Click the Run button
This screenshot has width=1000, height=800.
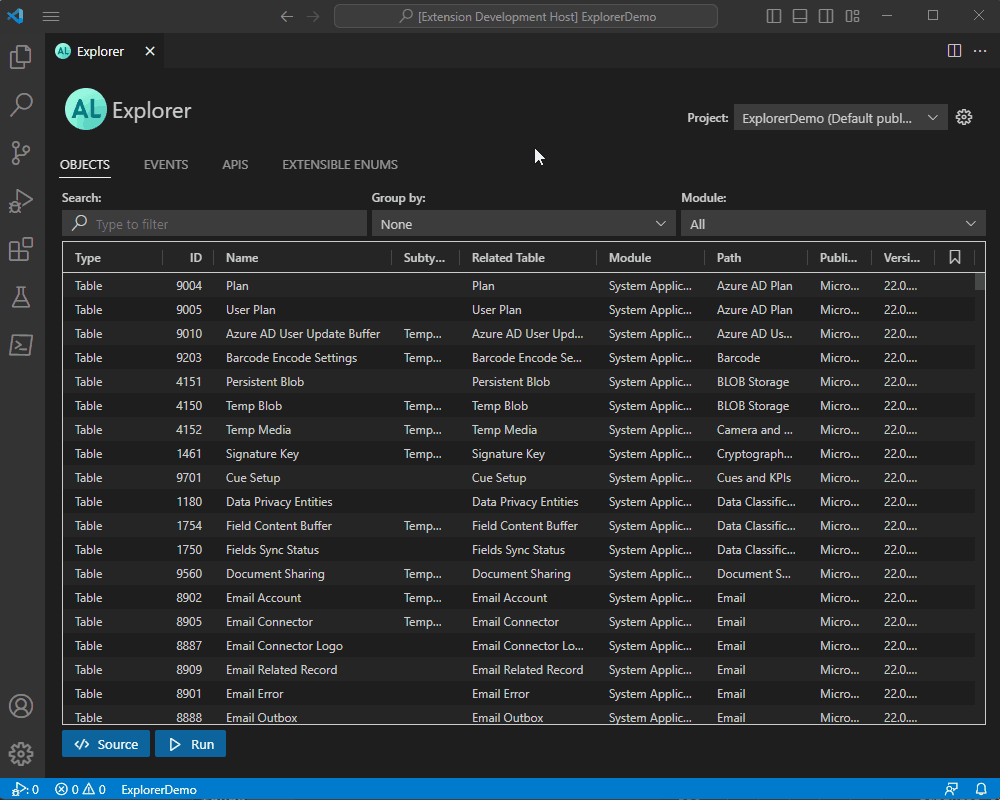190,744
